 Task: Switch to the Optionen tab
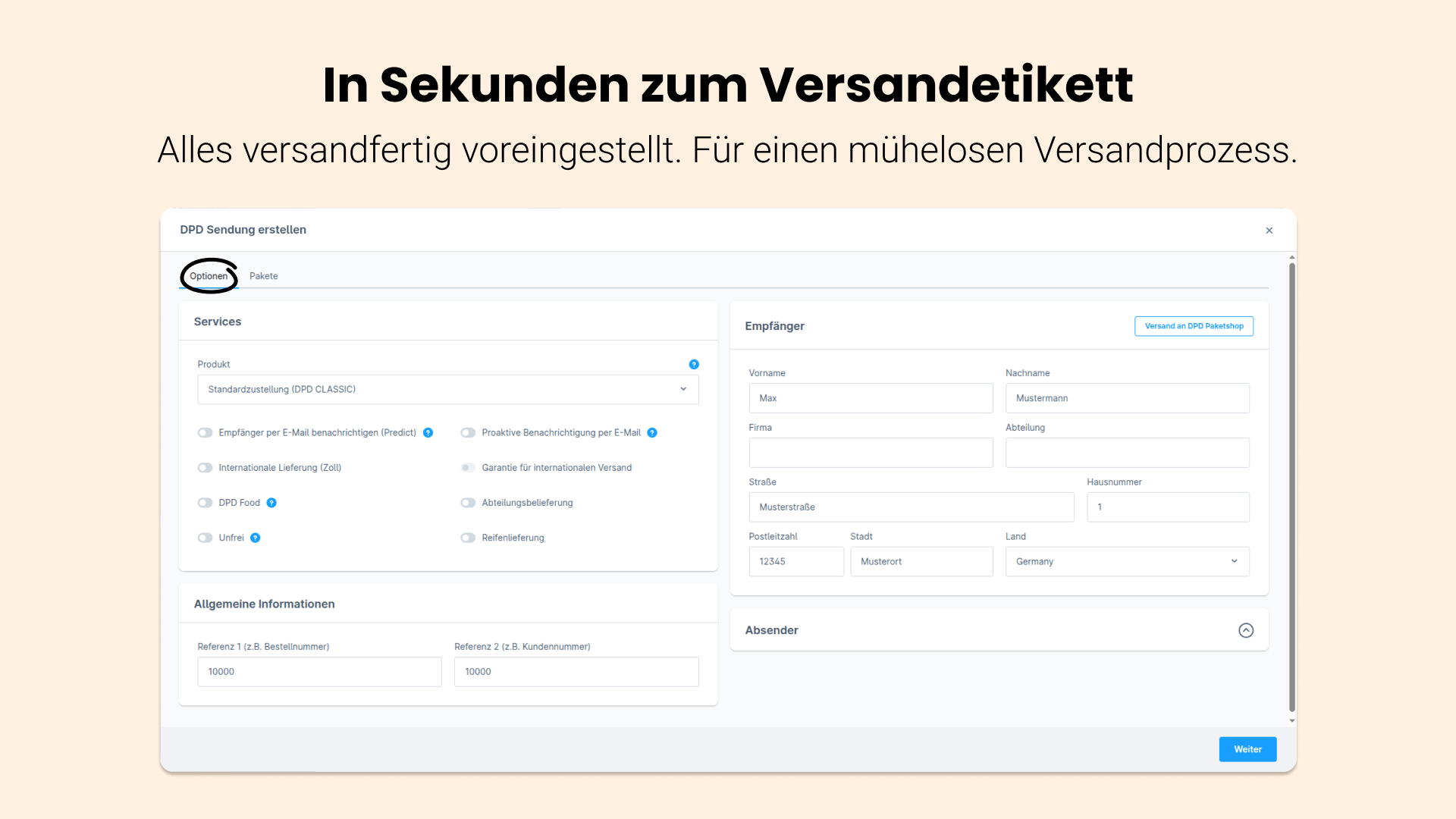209,276
